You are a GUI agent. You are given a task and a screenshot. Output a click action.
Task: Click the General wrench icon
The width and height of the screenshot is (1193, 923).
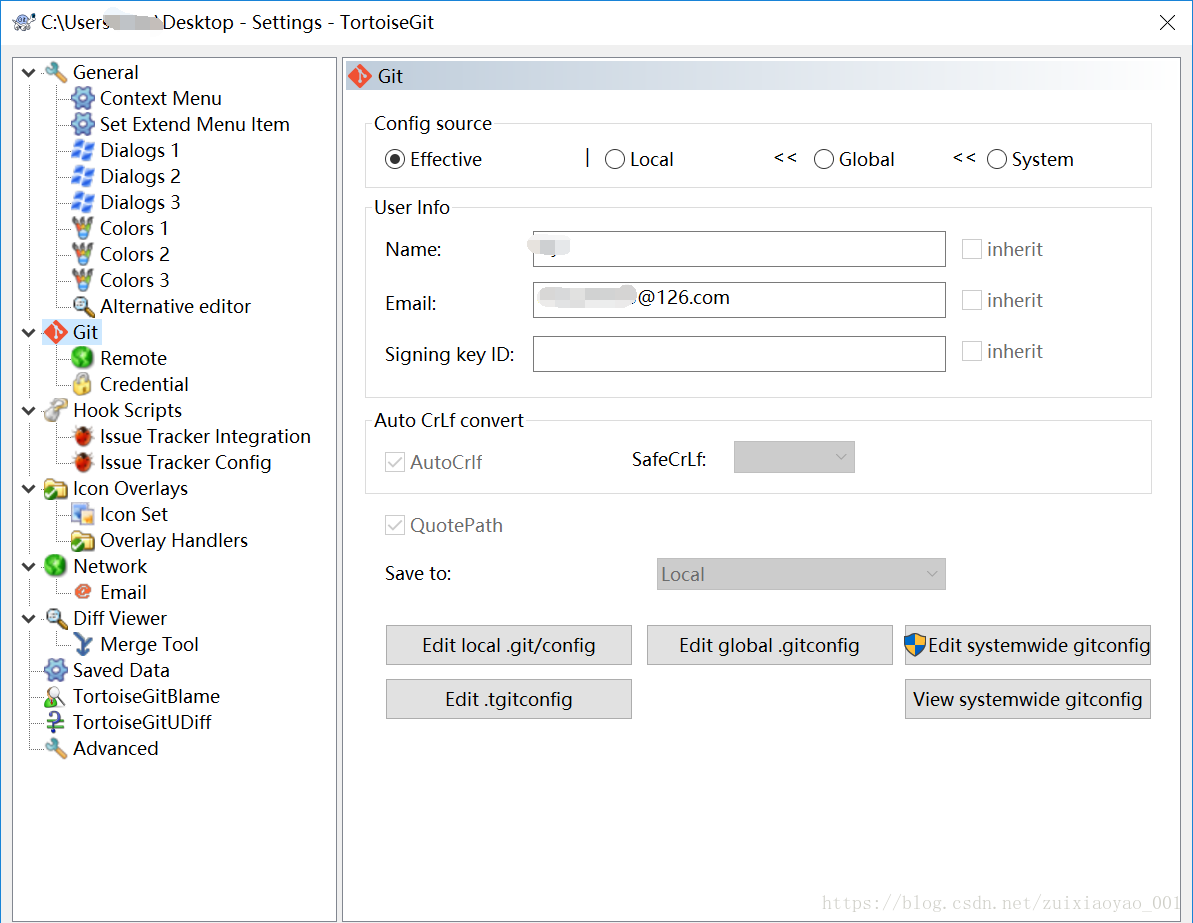56,72
